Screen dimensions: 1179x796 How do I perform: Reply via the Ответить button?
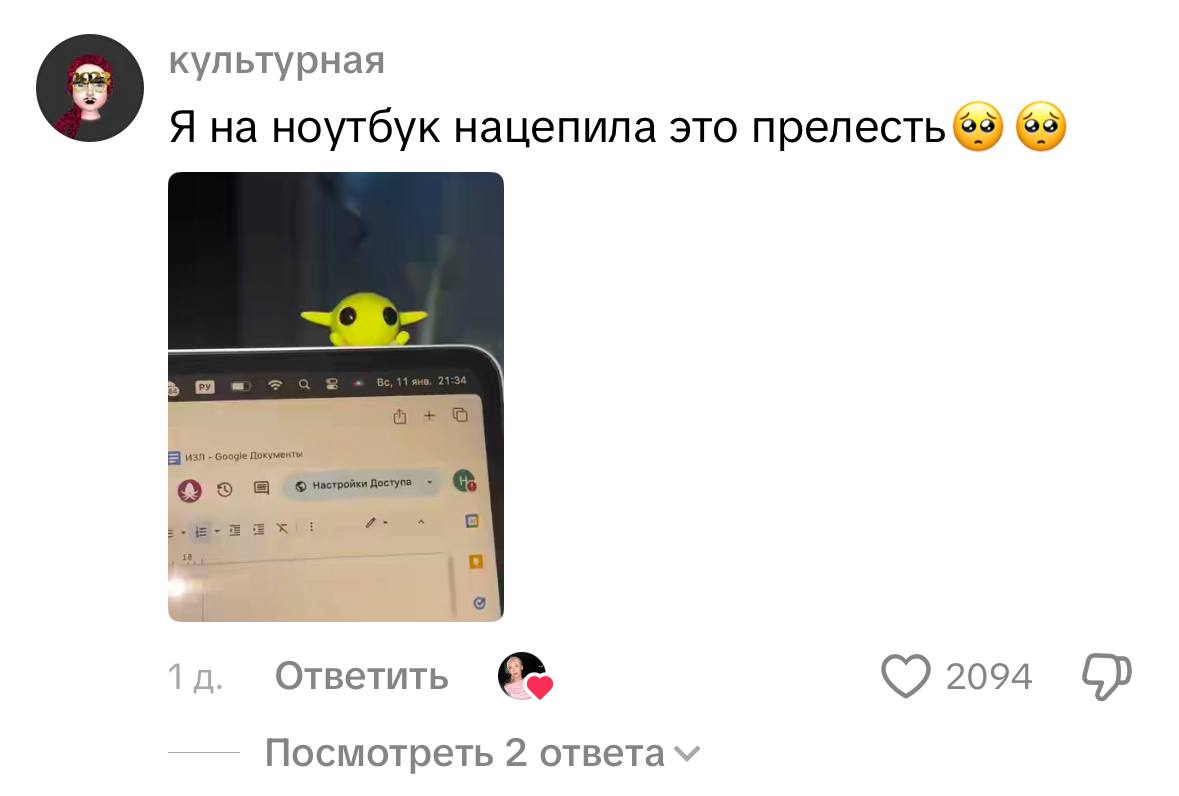coord(362,676)
